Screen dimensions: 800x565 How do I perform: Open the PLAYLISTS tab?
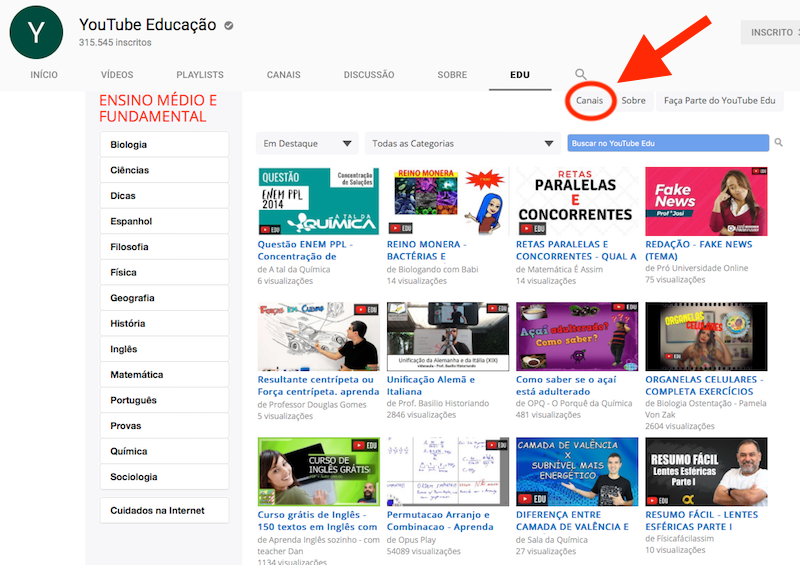tap(200, 75)
